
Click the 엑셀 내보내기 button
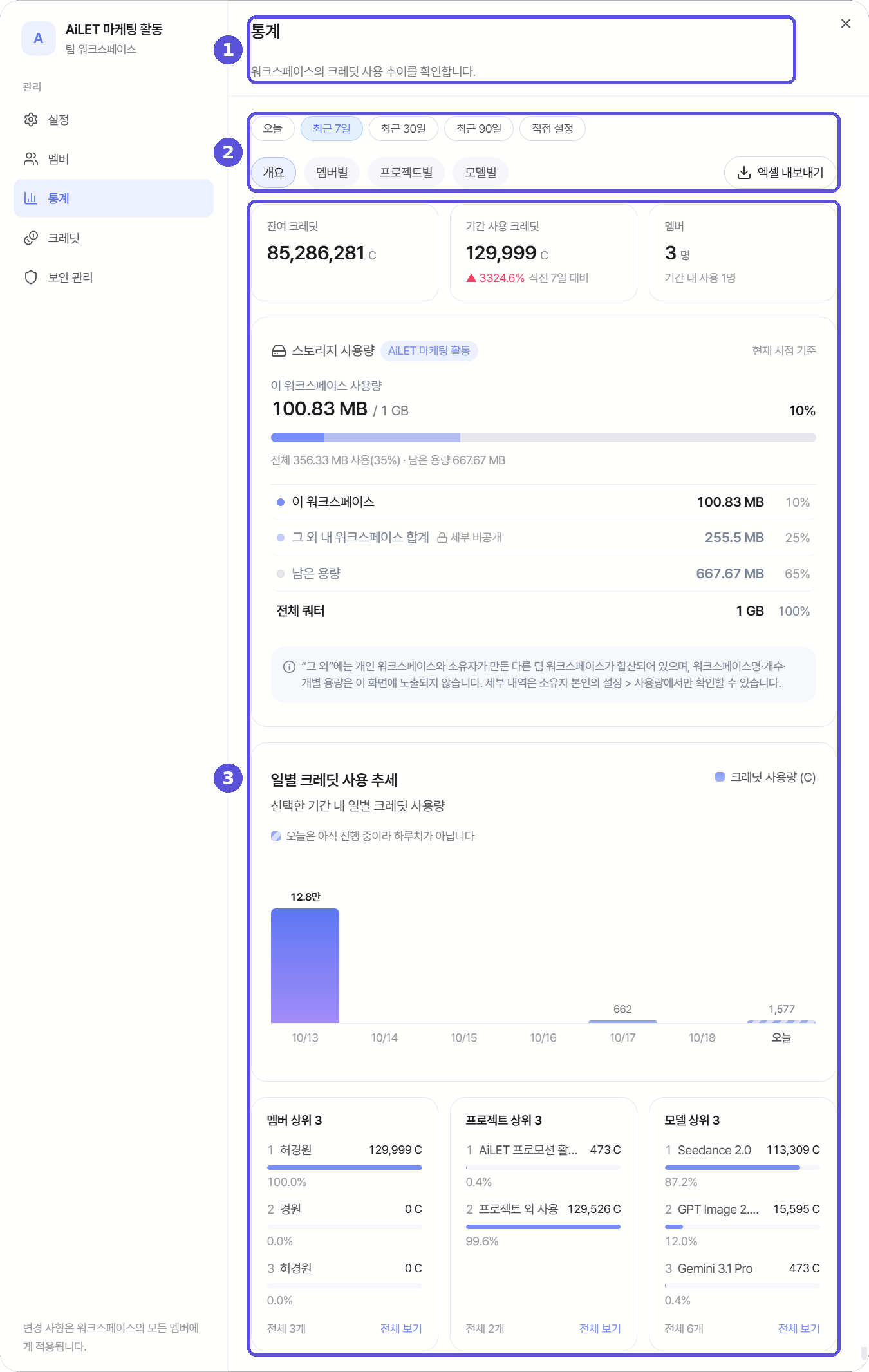780,173
